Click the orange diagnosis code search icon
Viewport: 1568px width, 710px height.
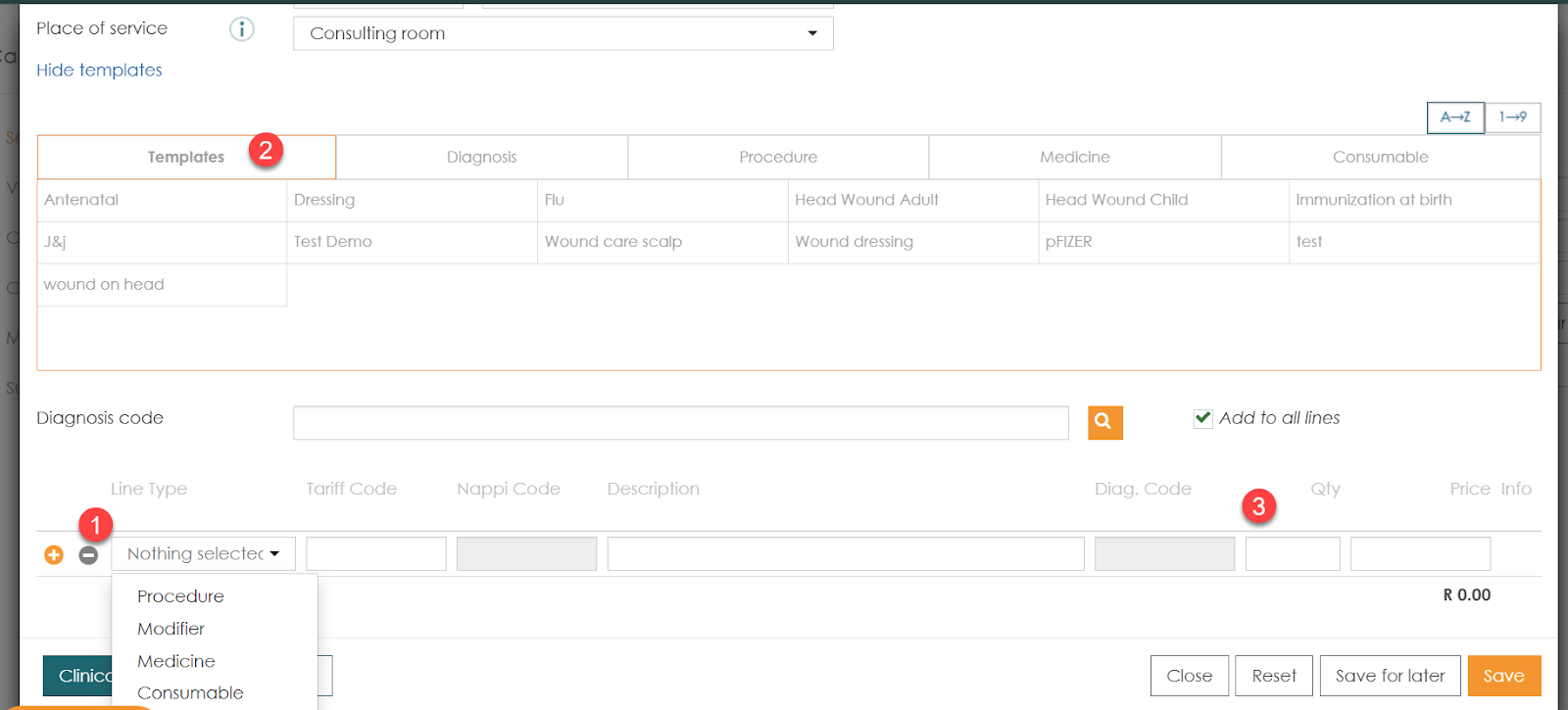point(1104,422)
